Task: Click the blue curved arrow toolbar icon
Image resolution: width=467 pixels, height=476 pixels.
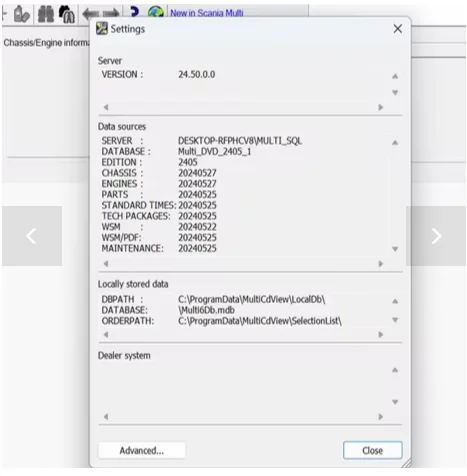Action: coord(135,12)
